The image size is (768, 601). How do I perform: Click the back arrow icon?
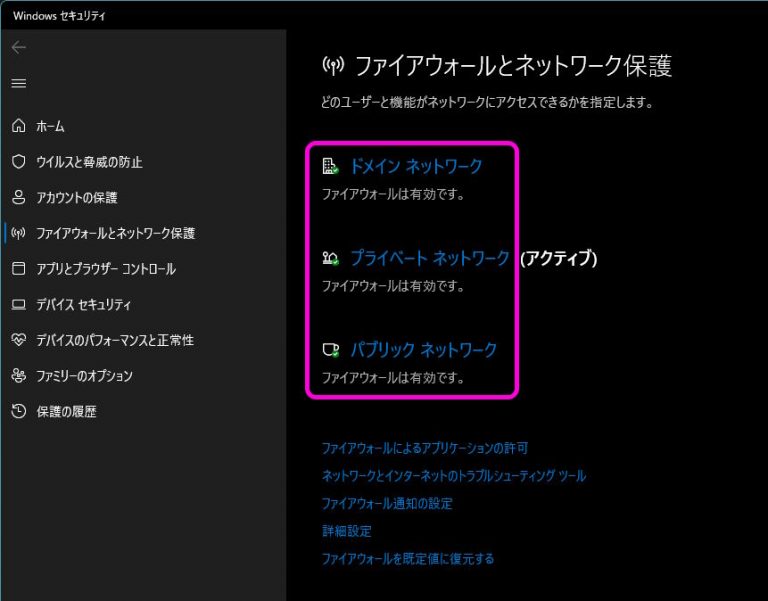[19, 48]
